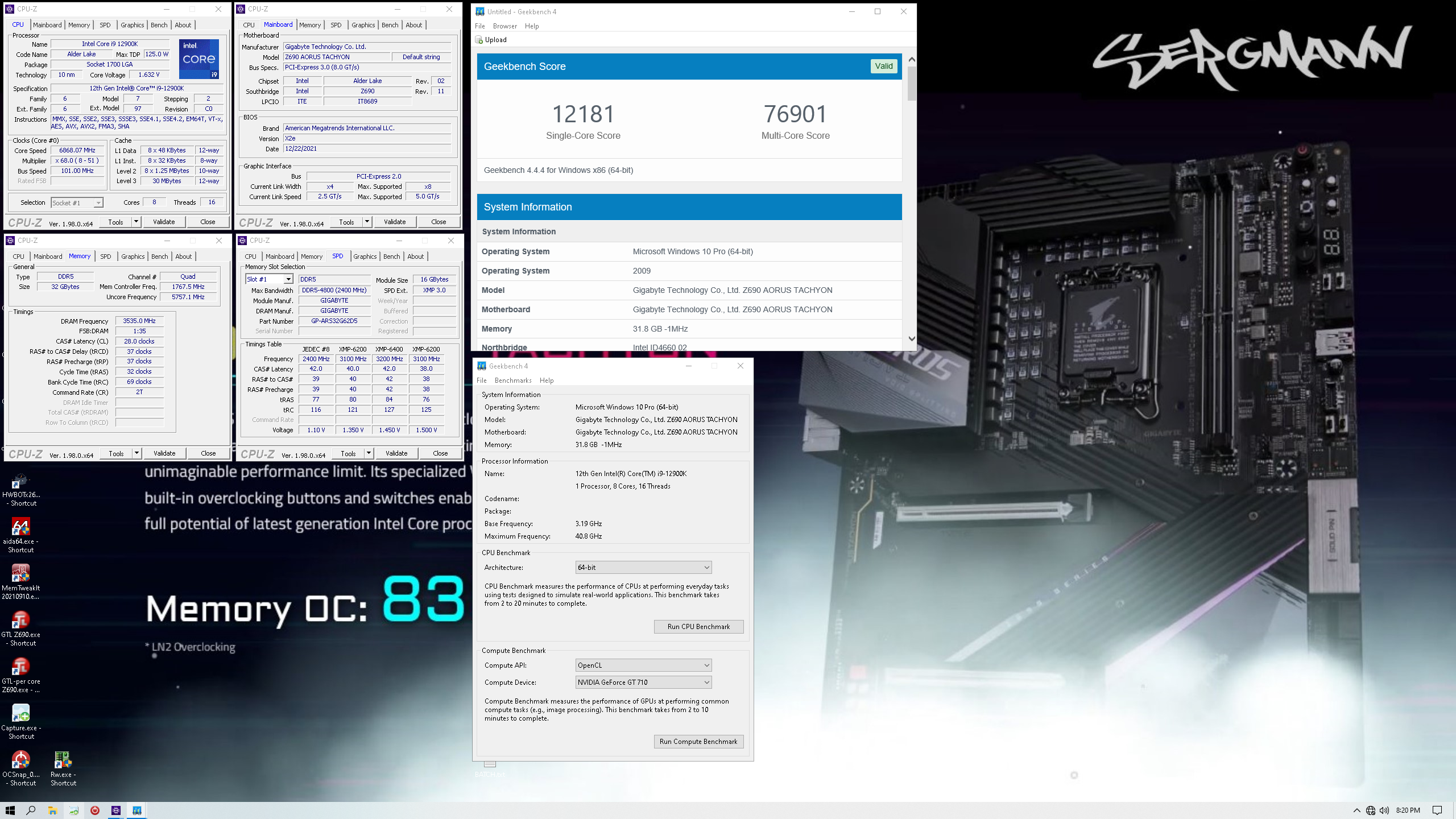The height and width of the screenshot is (819, 1456).
Task: Click Run CPU Benchmark button
Action: [698, 627]
